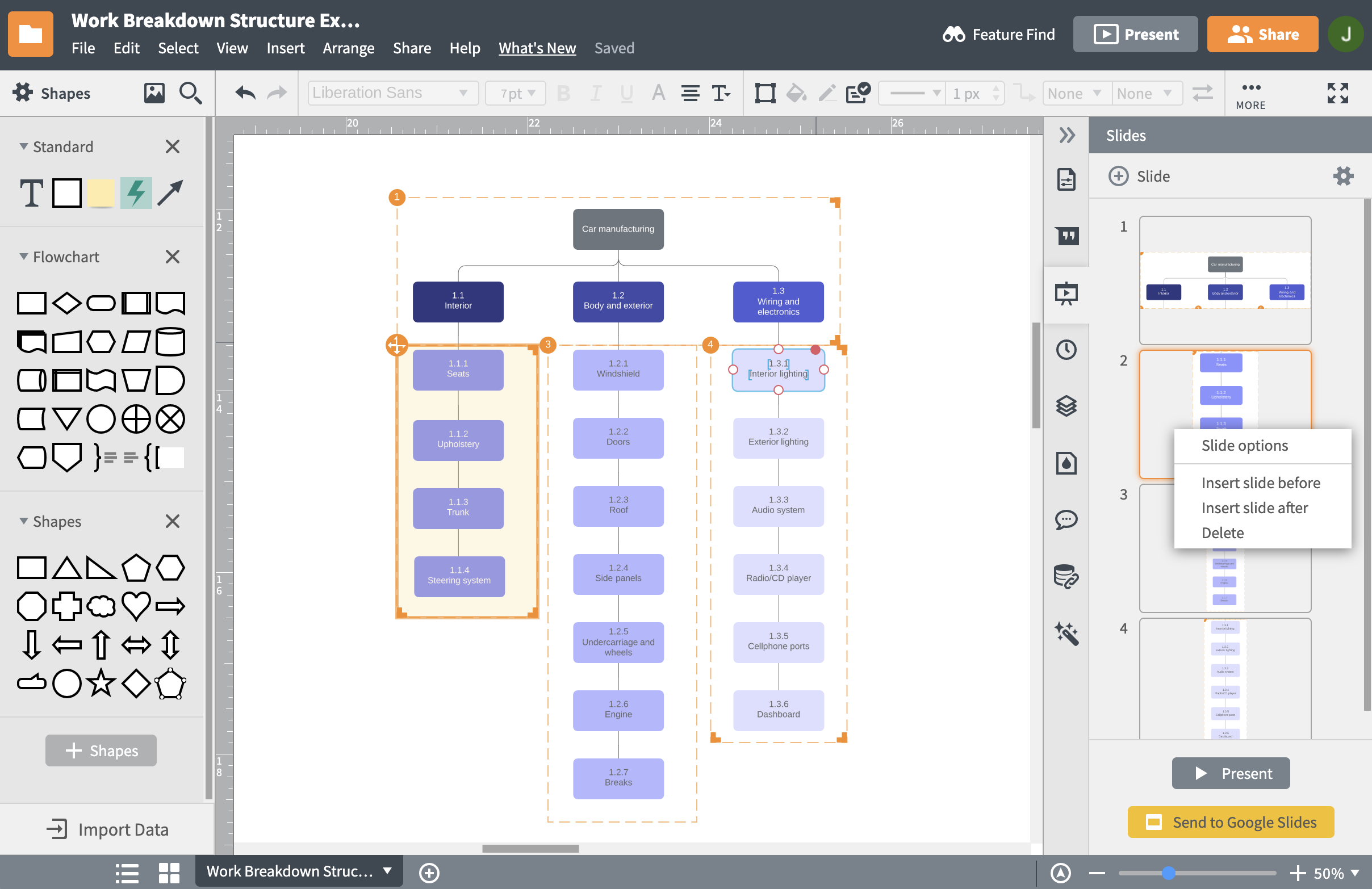
Task: Open the Help menu
Action: [x=463, y=47]
